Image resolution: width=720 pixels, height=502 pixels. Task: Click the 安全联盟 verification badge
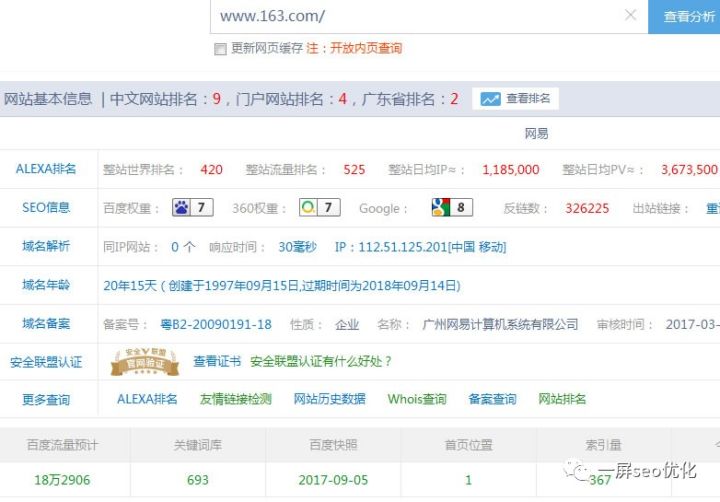tap(145, 362)
